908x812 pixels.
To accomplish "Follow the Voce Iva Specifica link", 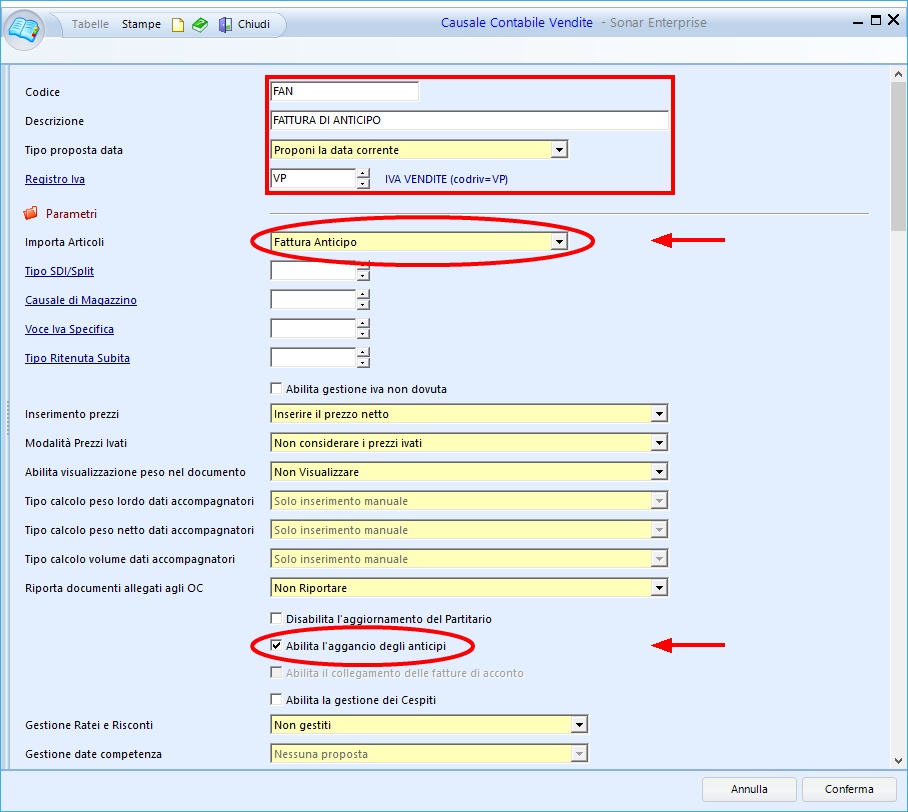I will 69,329.
